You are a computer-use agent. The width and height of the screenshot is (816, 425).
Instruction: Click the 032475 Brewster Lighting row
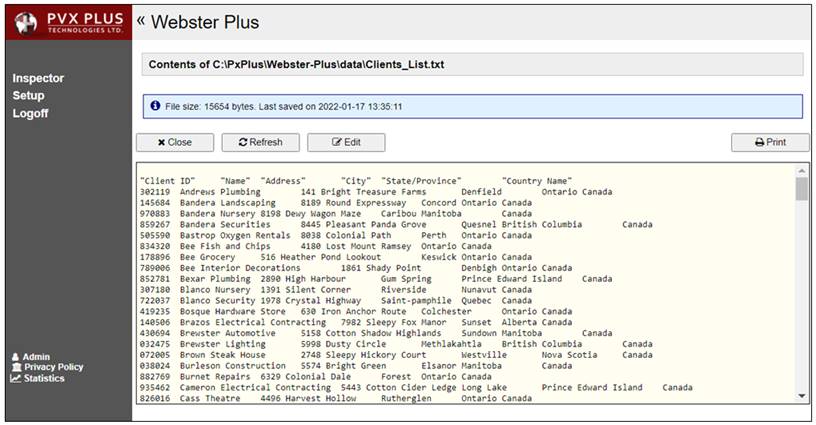(x=396, y=344)
